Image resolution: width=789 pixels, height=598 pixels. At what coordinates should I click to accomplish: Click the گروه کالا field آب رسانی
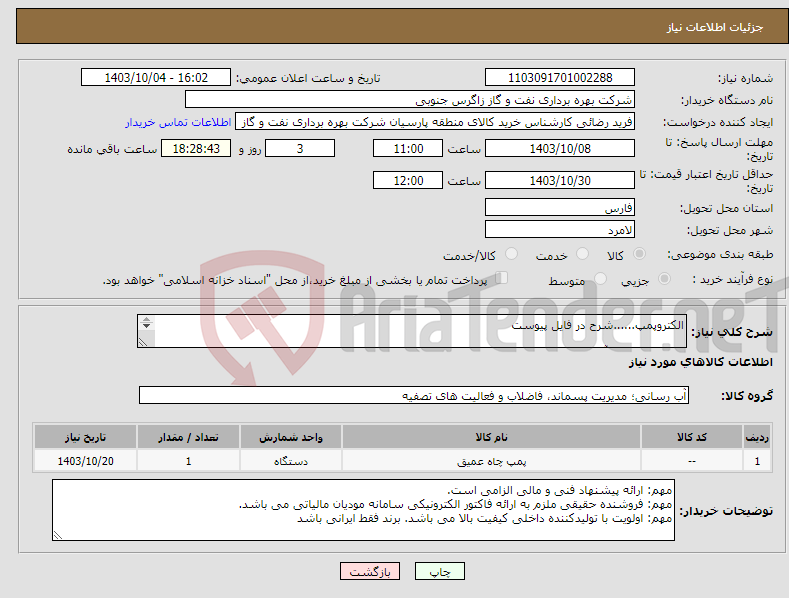(414, 396)
